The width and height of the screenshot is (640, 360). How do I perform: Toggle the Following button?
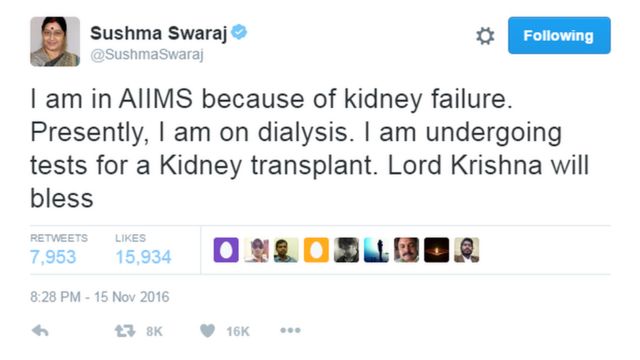pyautogui.click(x=559, y=36)
